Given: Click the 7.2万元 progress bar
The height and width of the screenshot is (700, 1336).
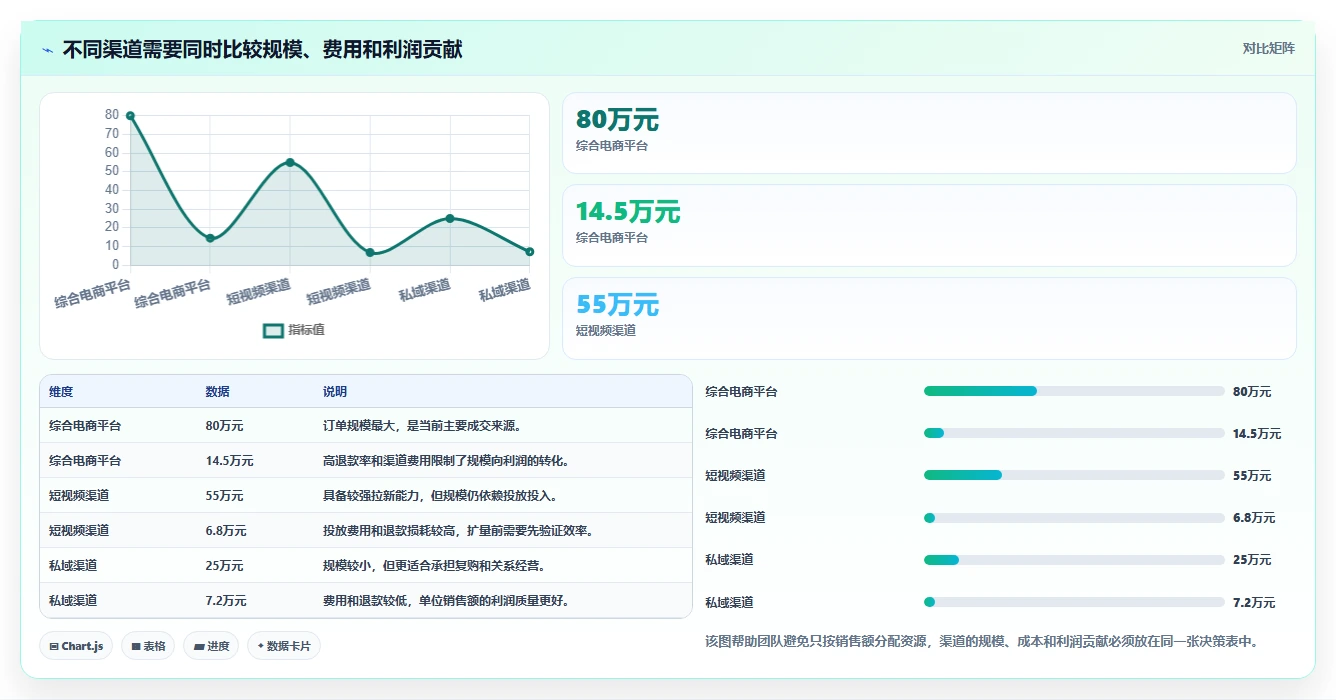Looking at the screenshot, I should 1074,602.
